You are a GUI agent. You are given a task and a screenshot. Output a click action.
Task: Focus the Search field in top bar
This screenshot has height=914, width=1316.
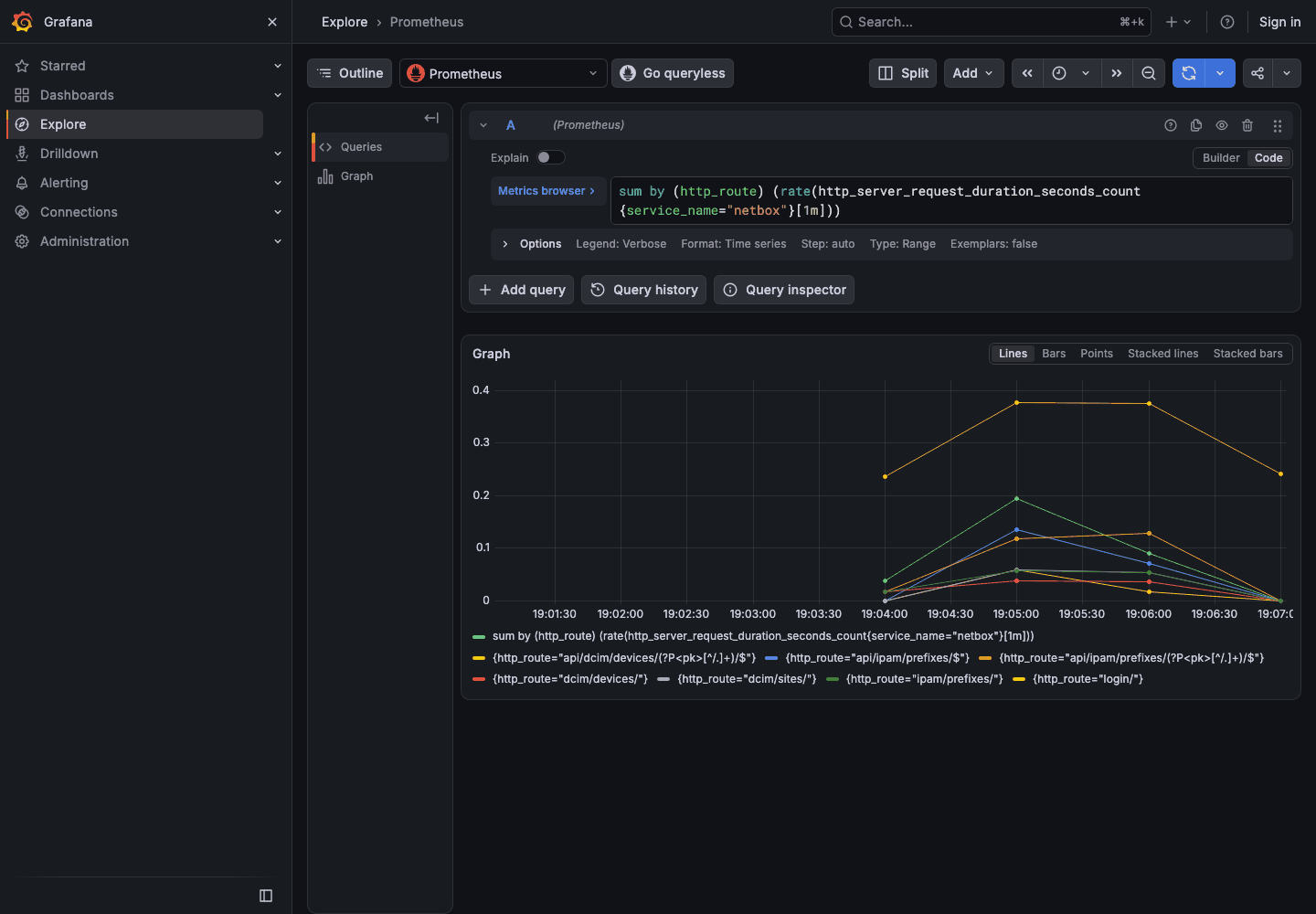coord(992,22)
